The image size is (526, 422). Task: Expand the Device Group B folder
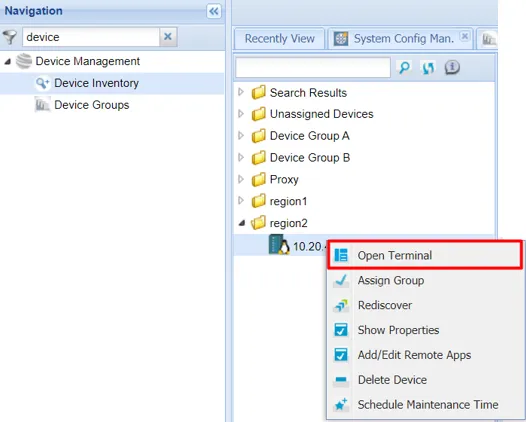pos(241,157)
